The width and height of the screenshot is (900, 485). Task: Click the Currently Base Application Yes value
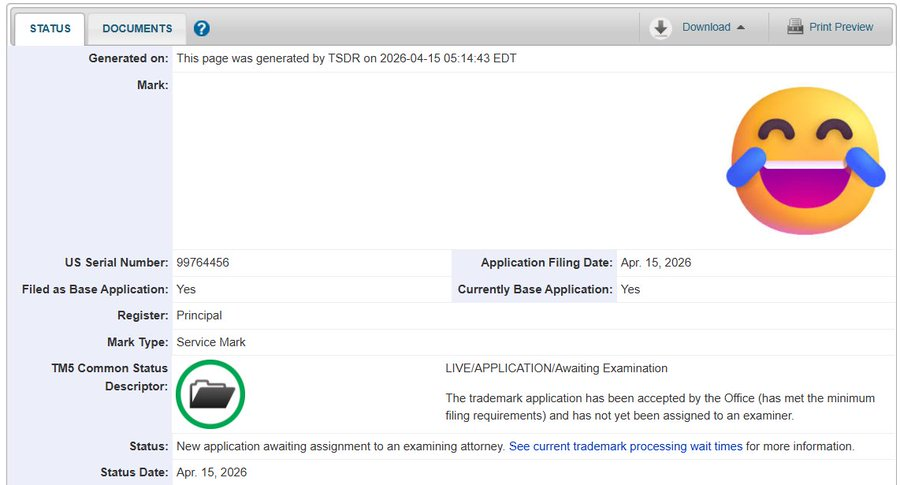[x=630, y=289]
